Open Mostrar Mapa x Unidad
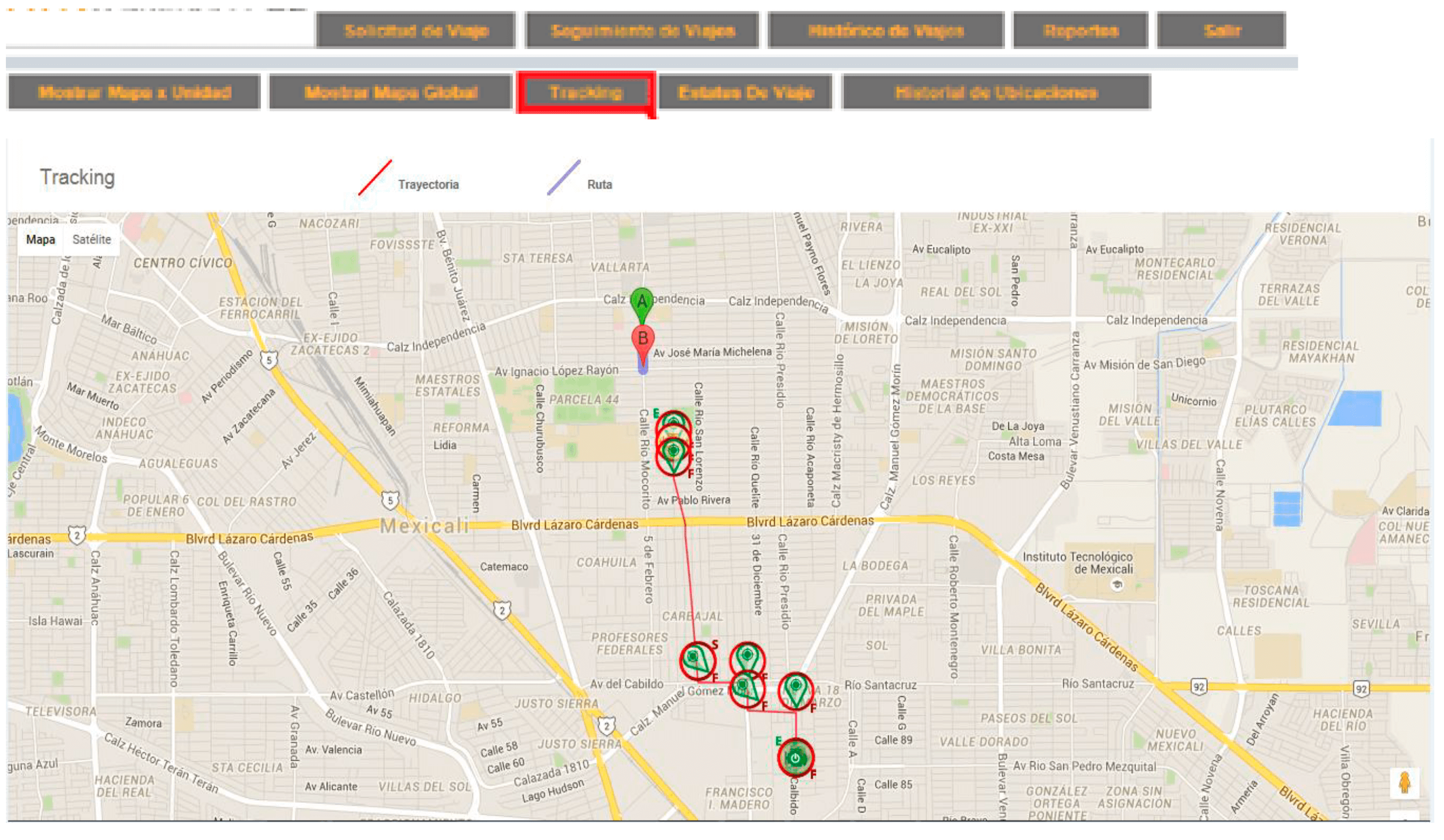The height and width of the screenshot is (840, 1444). tap(135, 92)
